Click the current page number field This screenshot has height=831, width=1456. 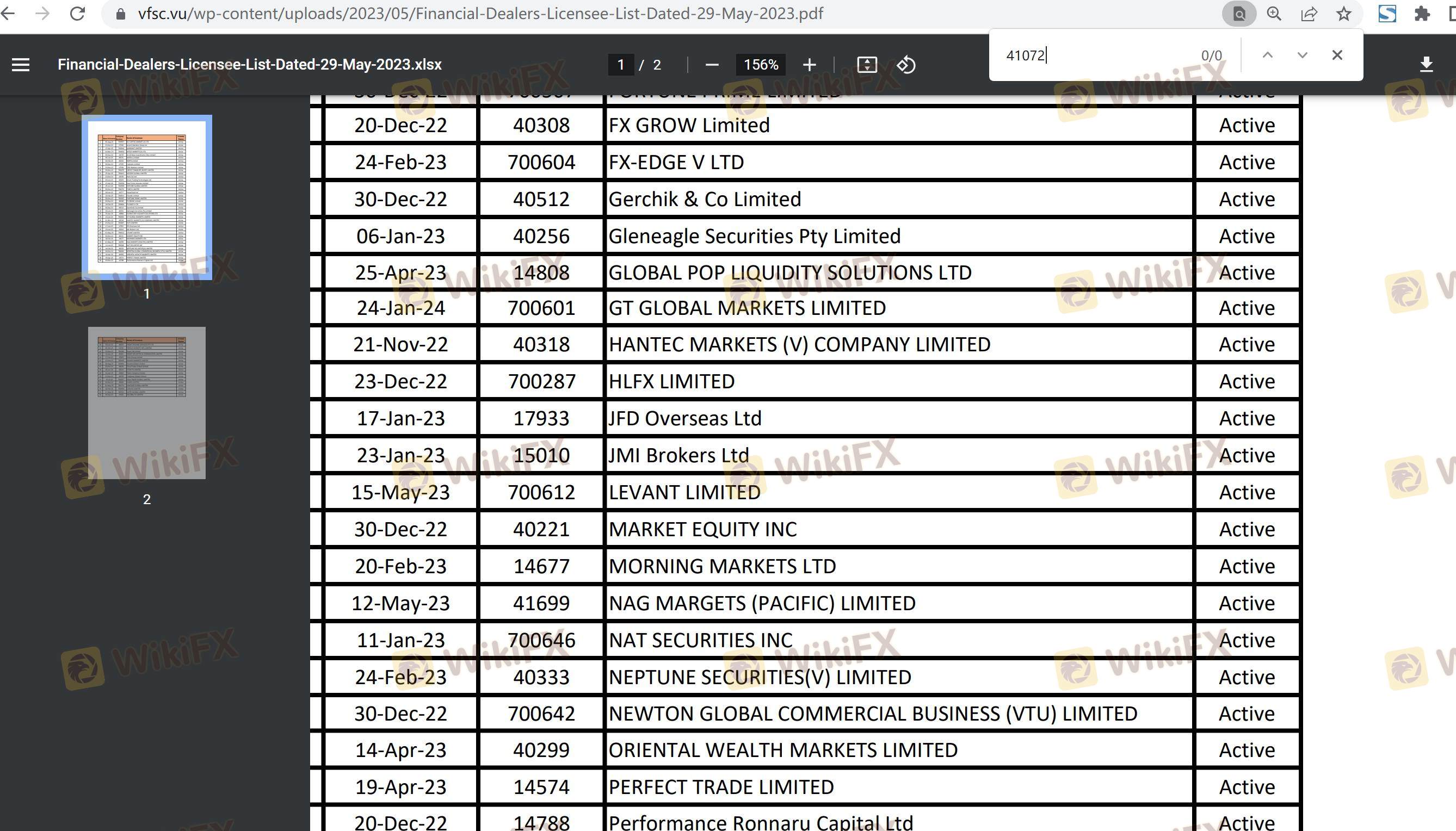[x=621, y=65]
